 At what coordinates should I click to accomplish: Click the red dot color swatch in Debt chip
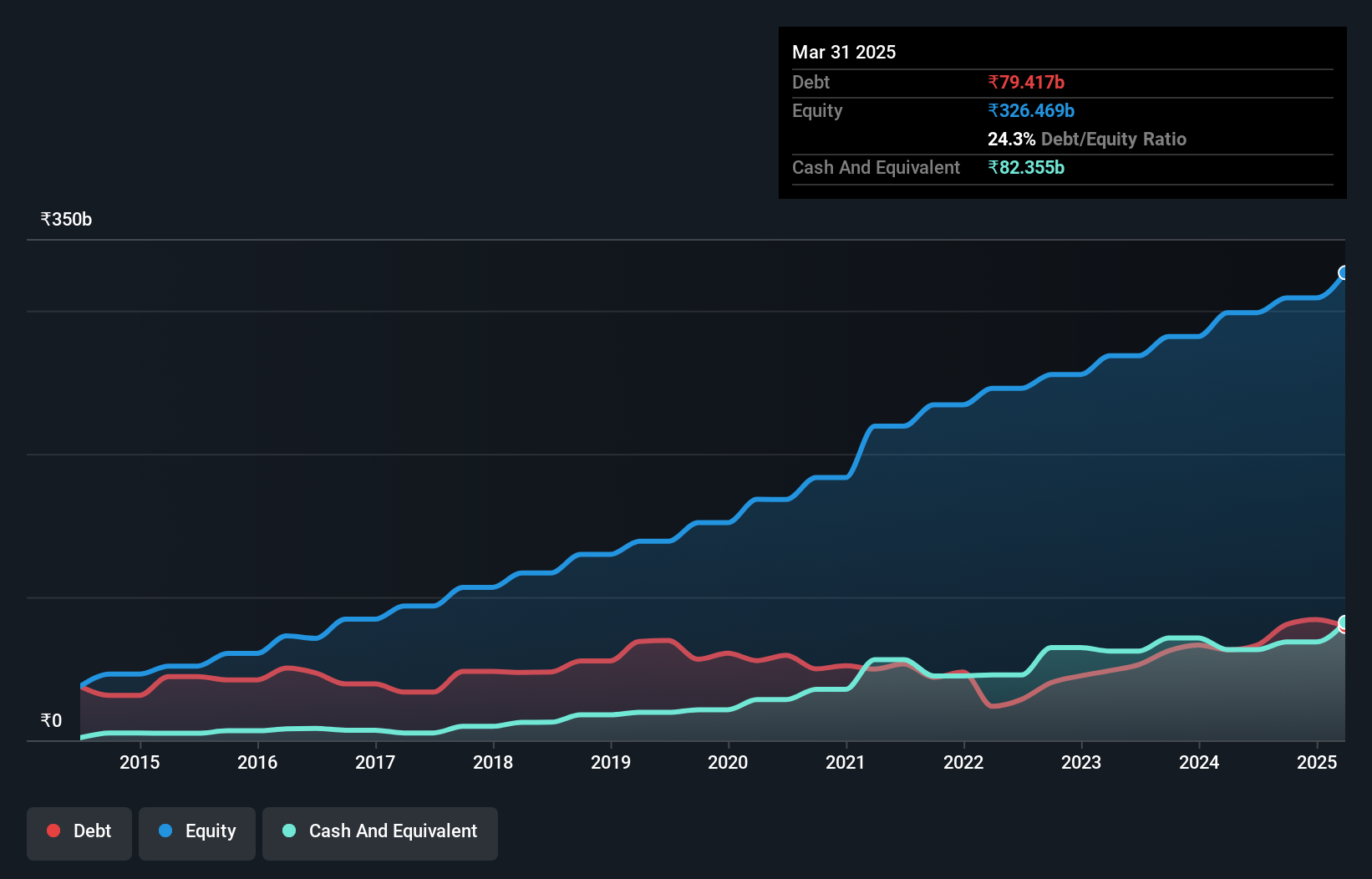pos(53,831)
